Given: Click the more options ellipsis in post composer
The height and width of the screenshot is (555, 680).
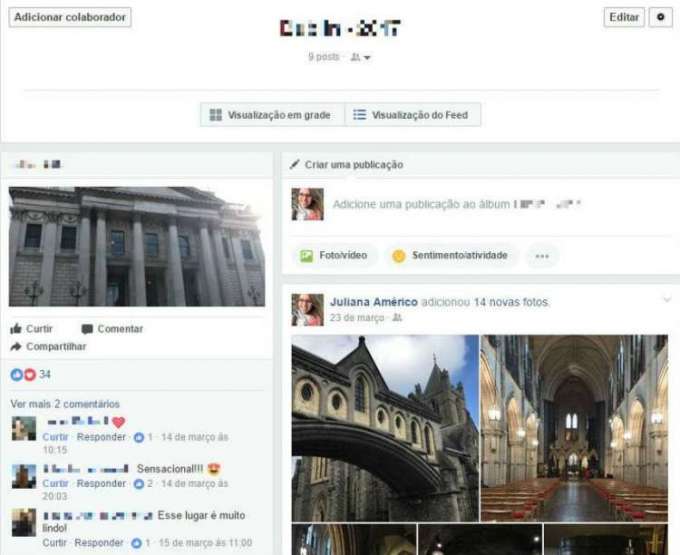Looking at the screenshot, I should tap(541, 256).
